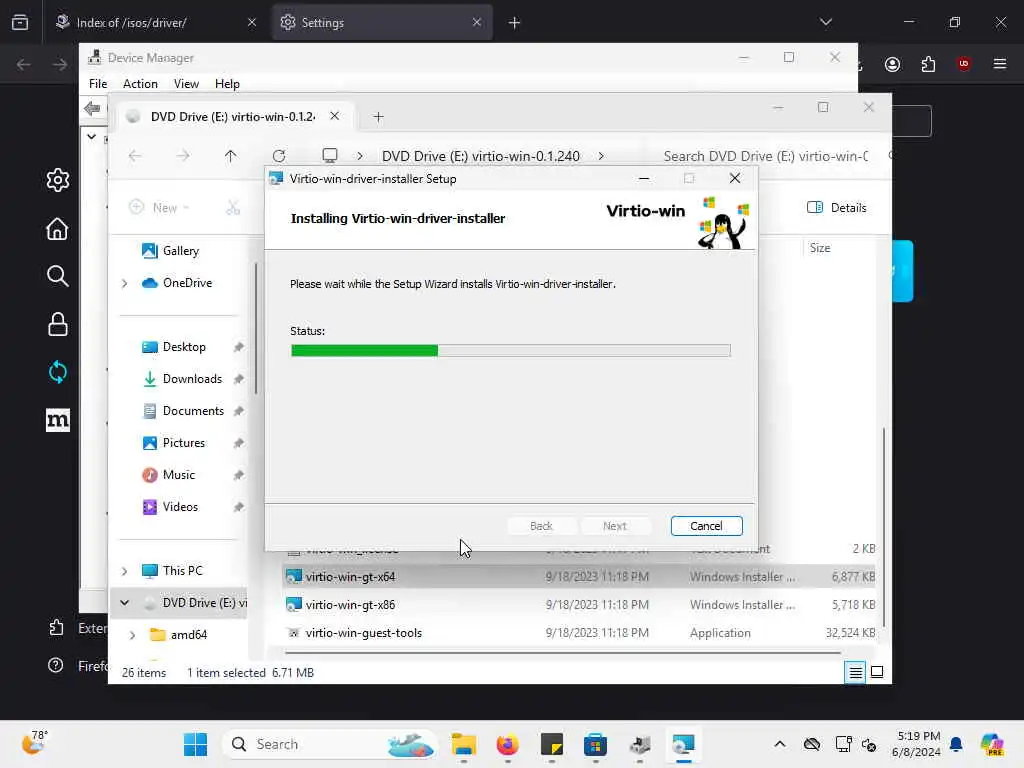Viewport: 1024px width, 768px height.
Task: Open the notification bell icon
Action: 956,744
